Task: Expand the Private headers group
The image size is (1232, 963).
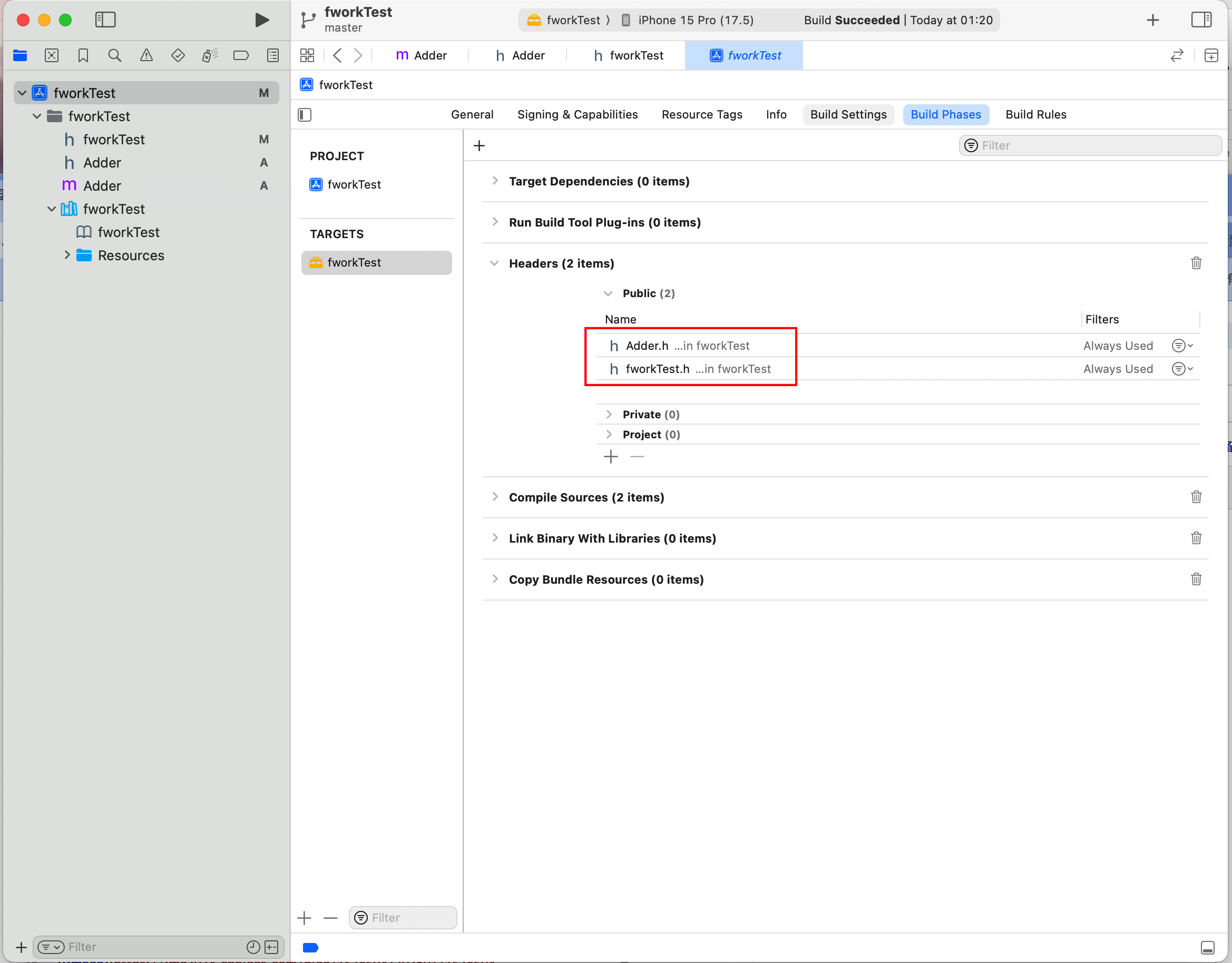Action: coord(609,415)
